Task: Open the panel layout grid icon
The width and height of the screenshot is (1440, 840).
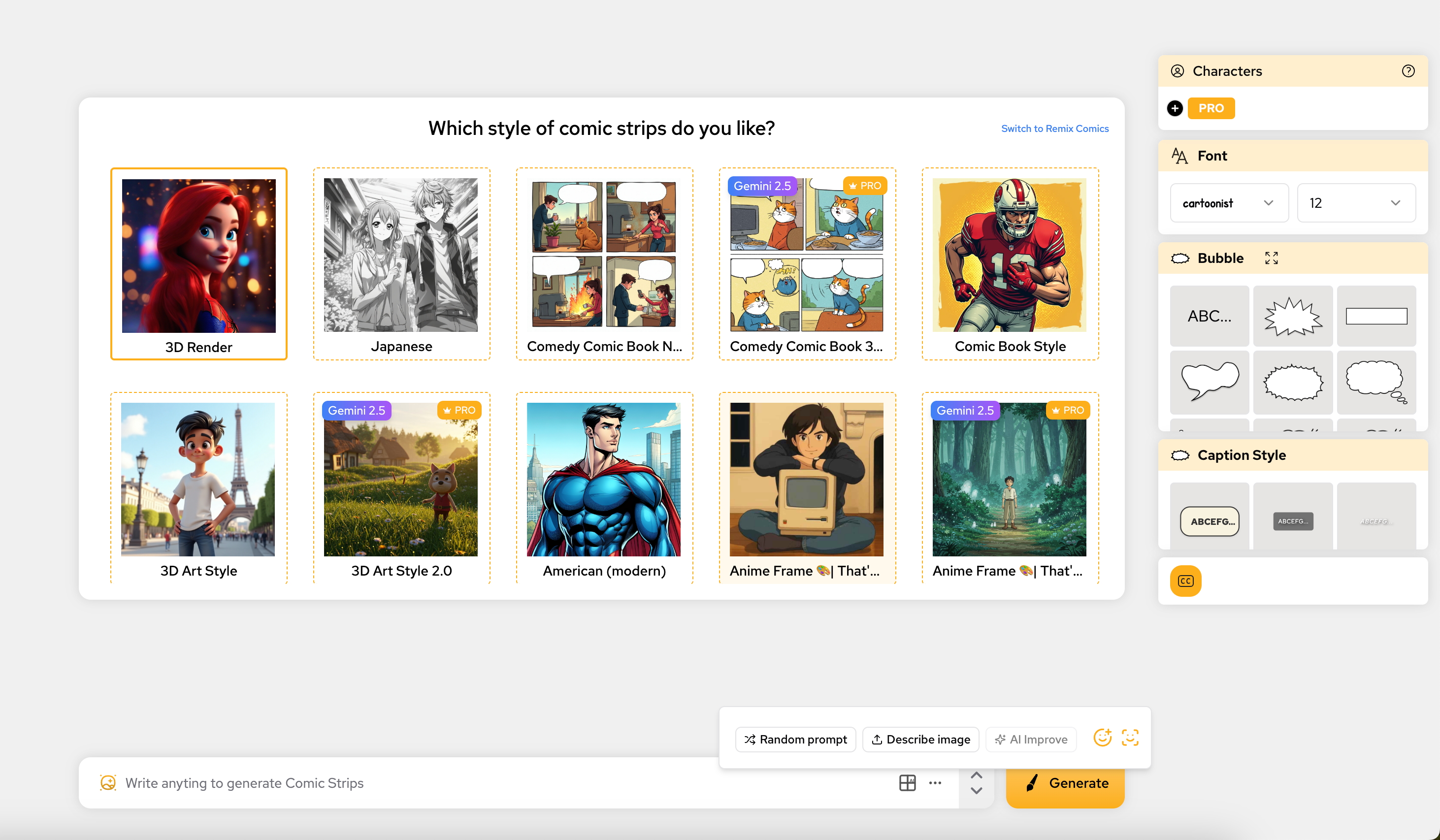Action: [907, 783]
